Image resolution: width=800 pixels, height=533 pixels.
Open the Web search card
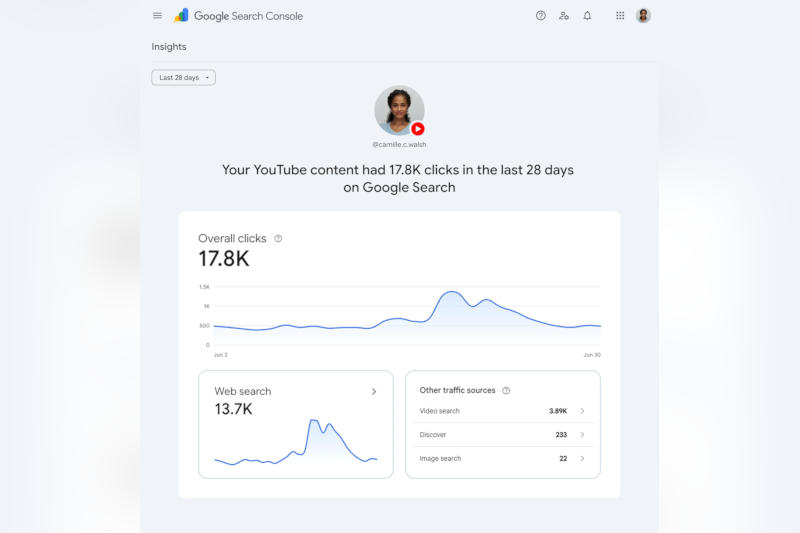[296, 424]
